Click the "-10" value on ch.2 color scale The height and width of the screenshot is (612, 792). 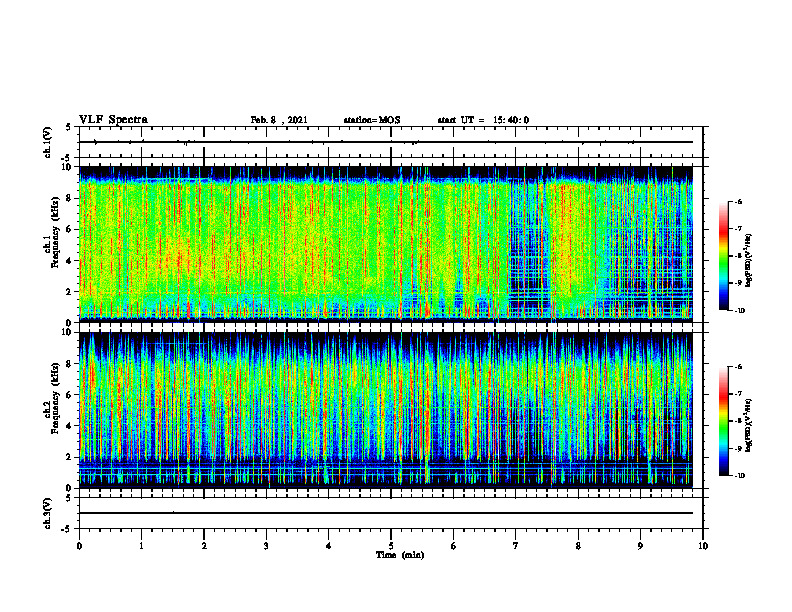click(x=740, y=475)
